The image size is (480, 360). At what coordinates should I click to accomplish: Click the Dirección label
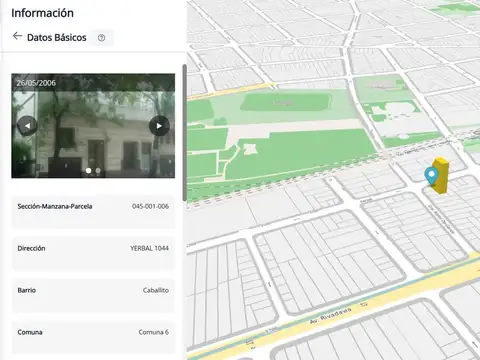(31, 248)
